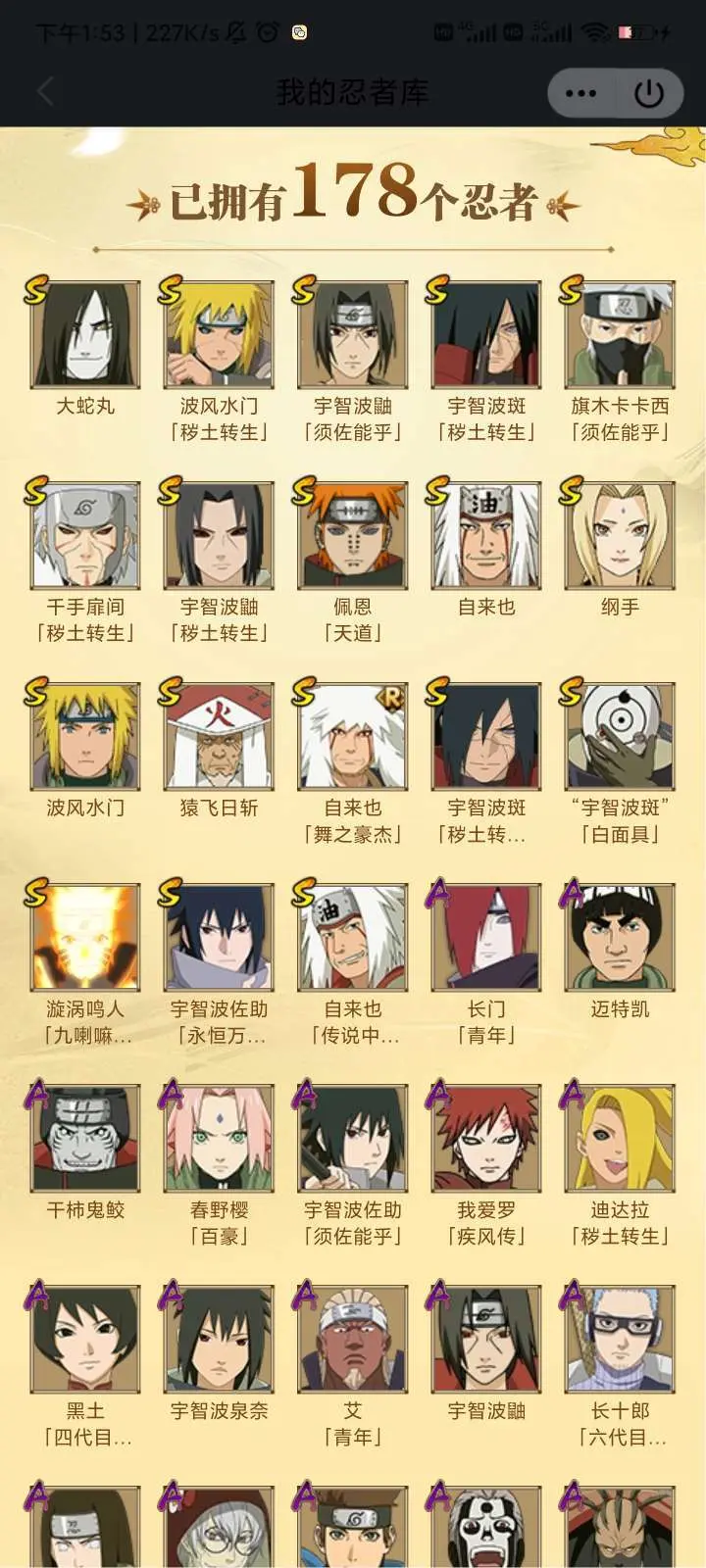This screenshot has height=1568, width=706.
Task: Select 自来也「舞之豪杰」 portrait
Action: pyautogui.click(x=353, y=737)
